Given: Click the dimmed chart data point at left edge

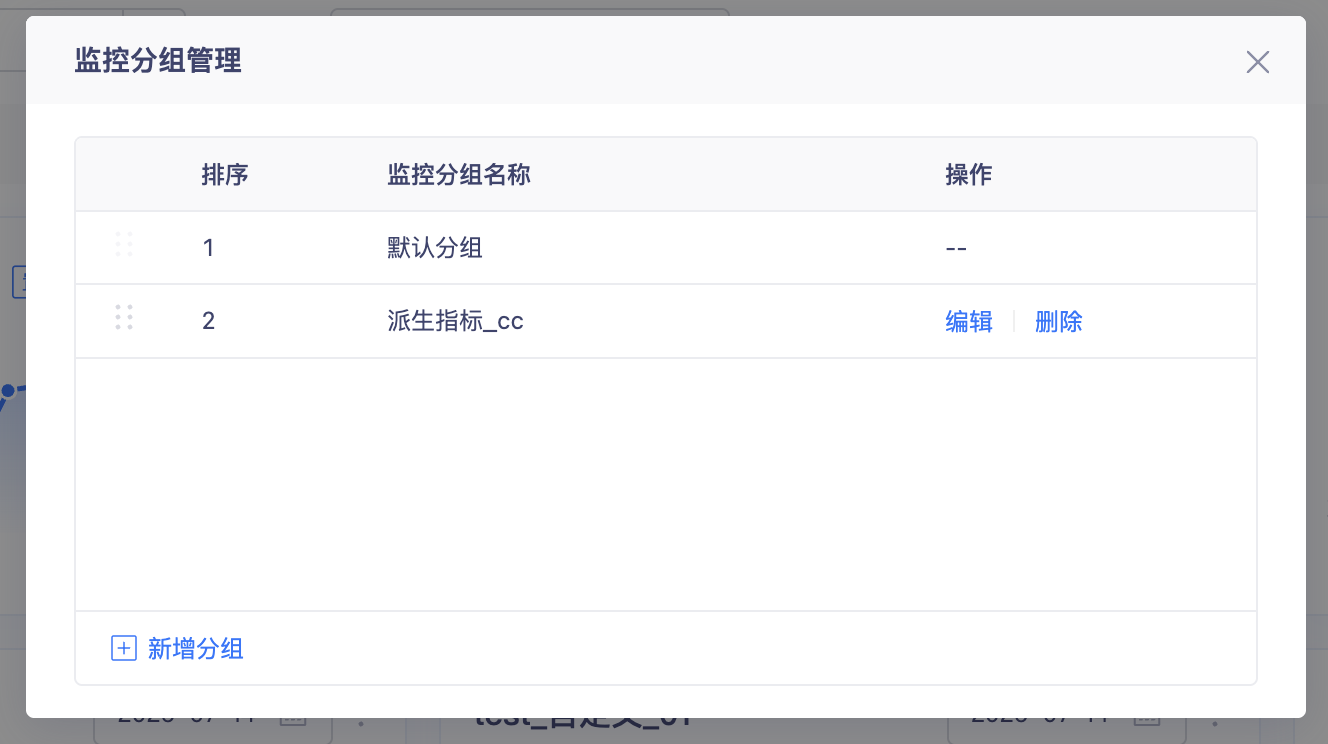Looking at the screenshot, I should [x=7, y=390].
